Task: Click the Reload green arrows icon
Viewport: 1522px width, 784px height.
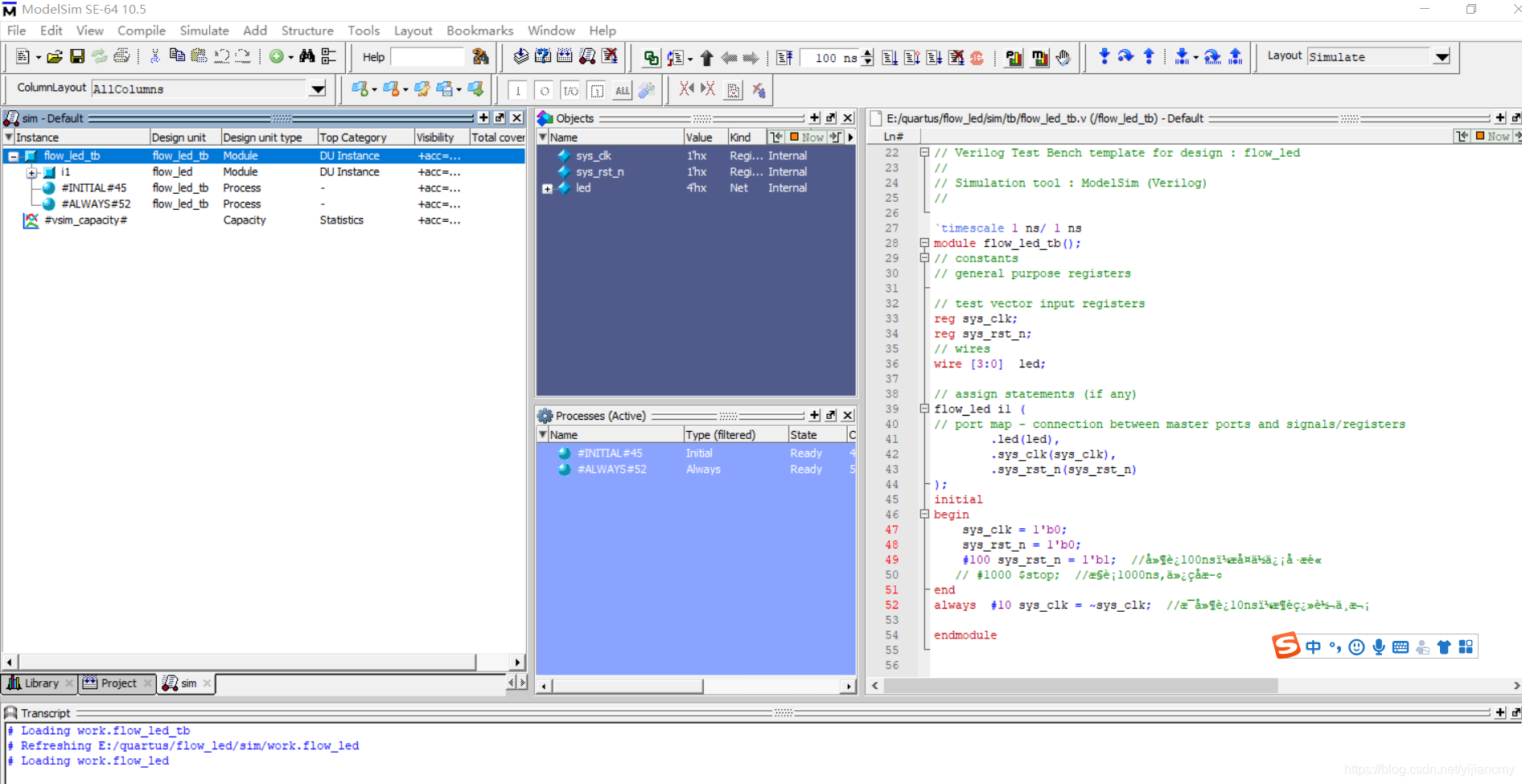Action: [99, 56]
